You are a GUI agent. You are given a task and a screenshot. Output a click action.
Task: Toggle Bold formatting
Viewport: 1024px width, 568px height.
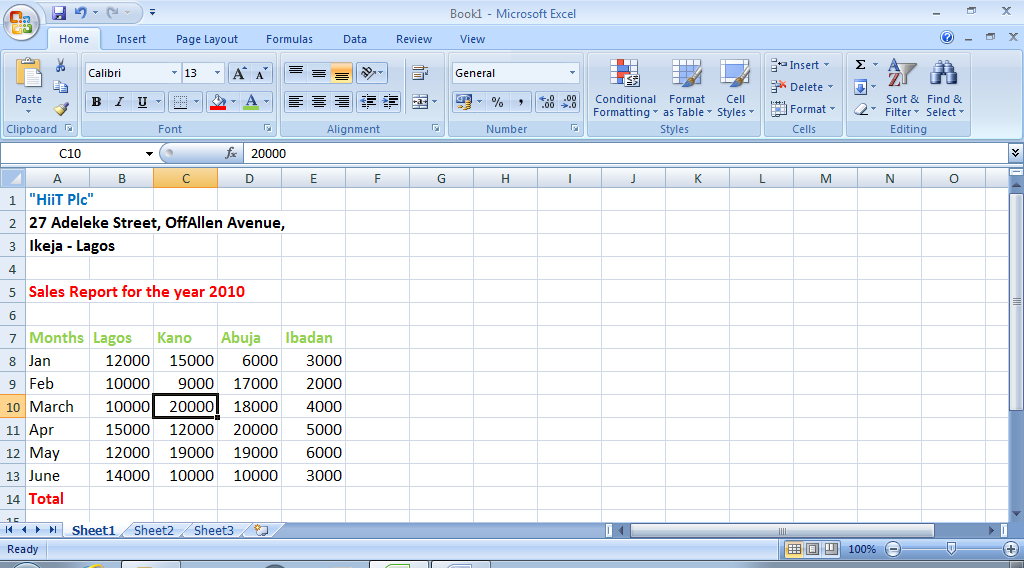click(x=97, y=102)
